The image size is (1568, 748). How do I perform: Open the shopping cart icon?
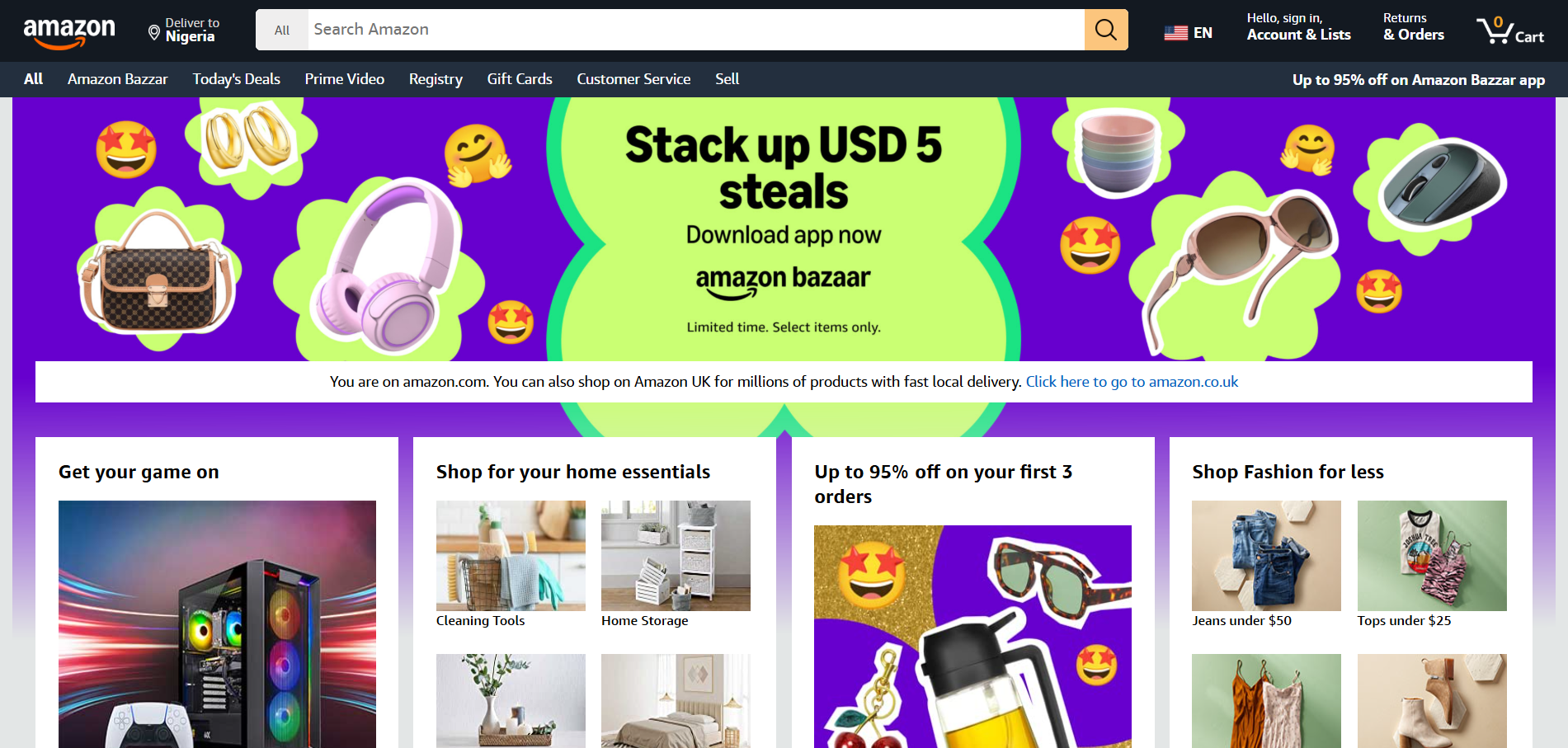1509,31
